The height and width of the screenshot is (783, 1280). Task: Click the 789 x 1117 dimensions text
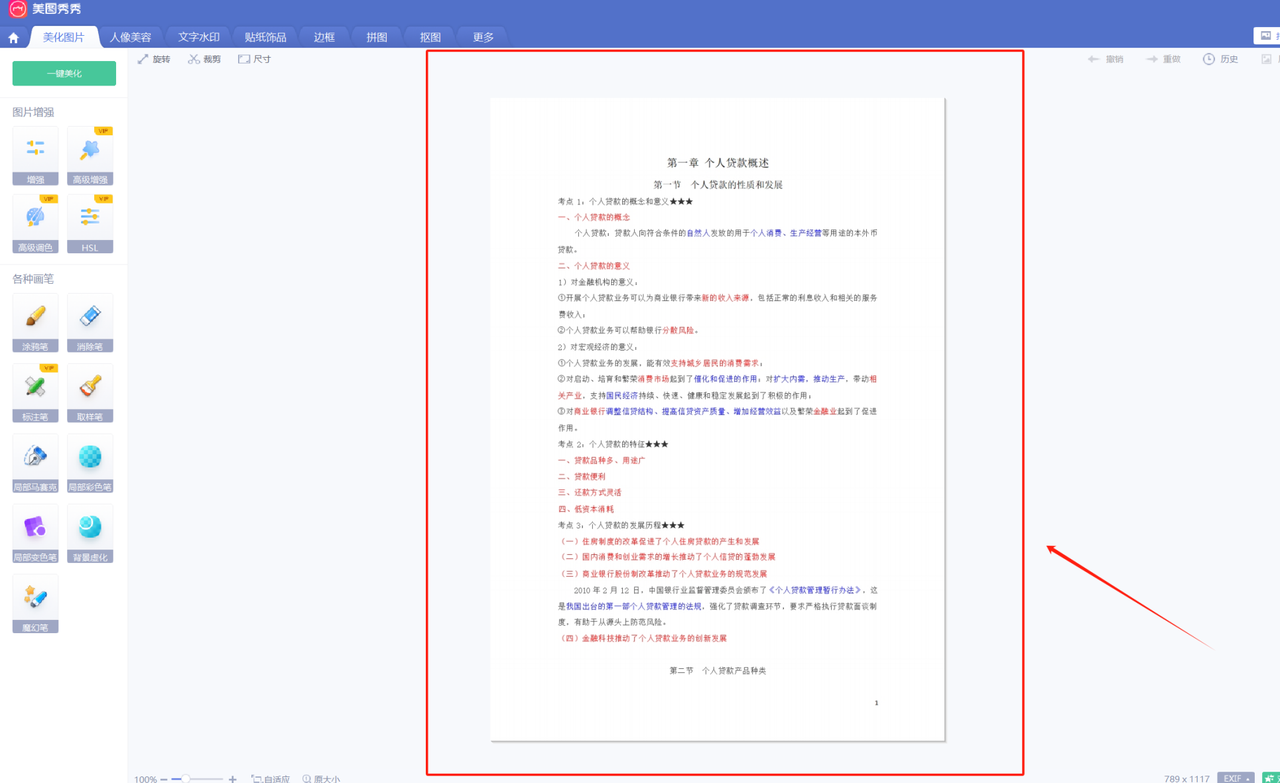(x=1187, y=778)
